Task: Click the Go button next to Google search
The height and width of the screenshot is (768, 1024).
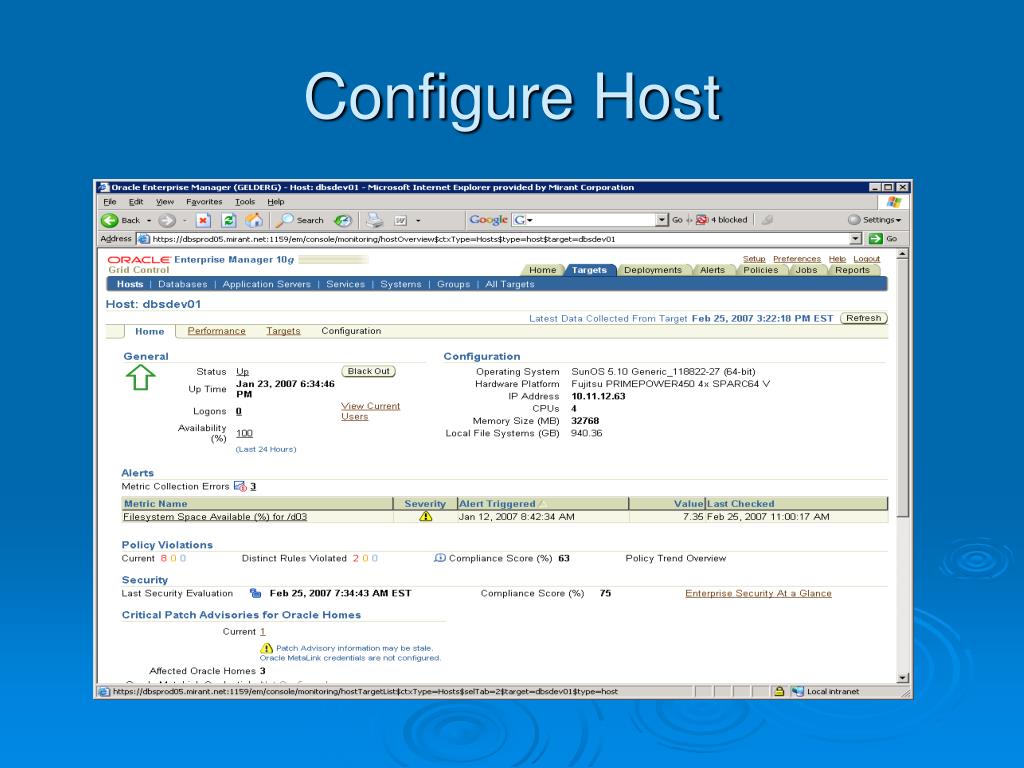Action: point(677,220)
